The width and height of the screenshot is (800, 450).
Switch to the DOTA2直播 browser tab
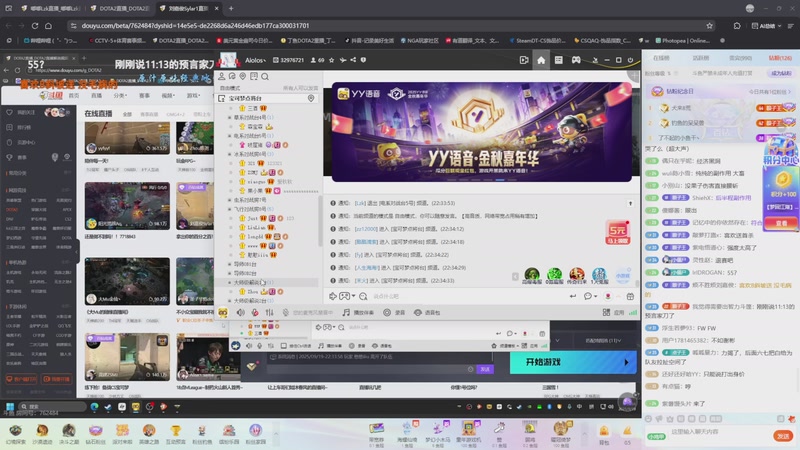tap(119, 8)
